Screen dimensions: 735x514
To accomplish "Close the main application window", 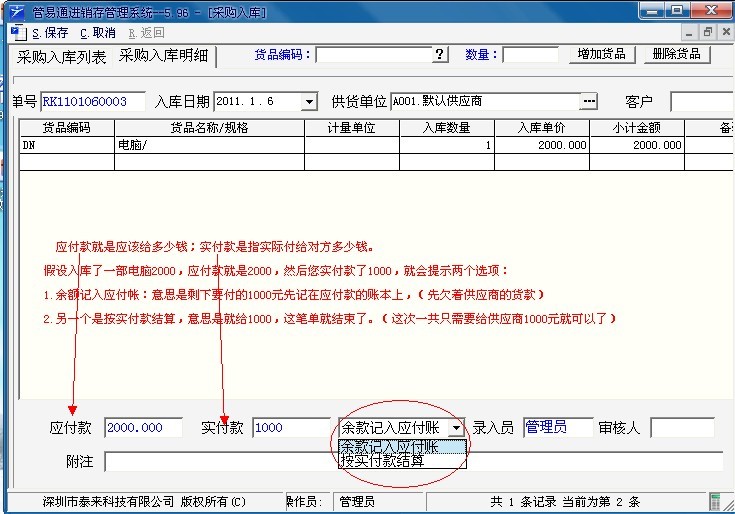I will [712, 11].
